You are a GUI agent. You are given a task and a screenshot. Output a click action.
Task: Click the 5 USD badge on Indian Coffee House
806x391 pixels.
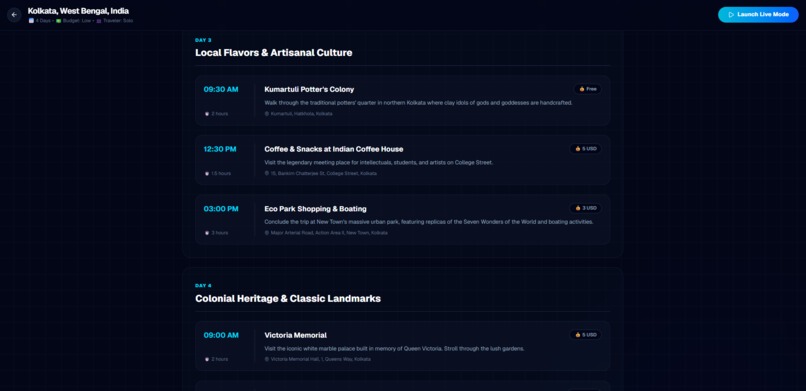(x=585, y=149)
